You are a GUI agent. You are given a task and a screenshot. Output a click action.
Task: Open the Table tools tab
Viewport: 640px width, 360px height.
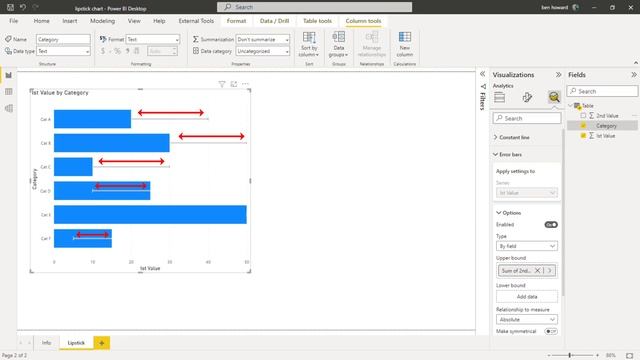tap(317, 21)
